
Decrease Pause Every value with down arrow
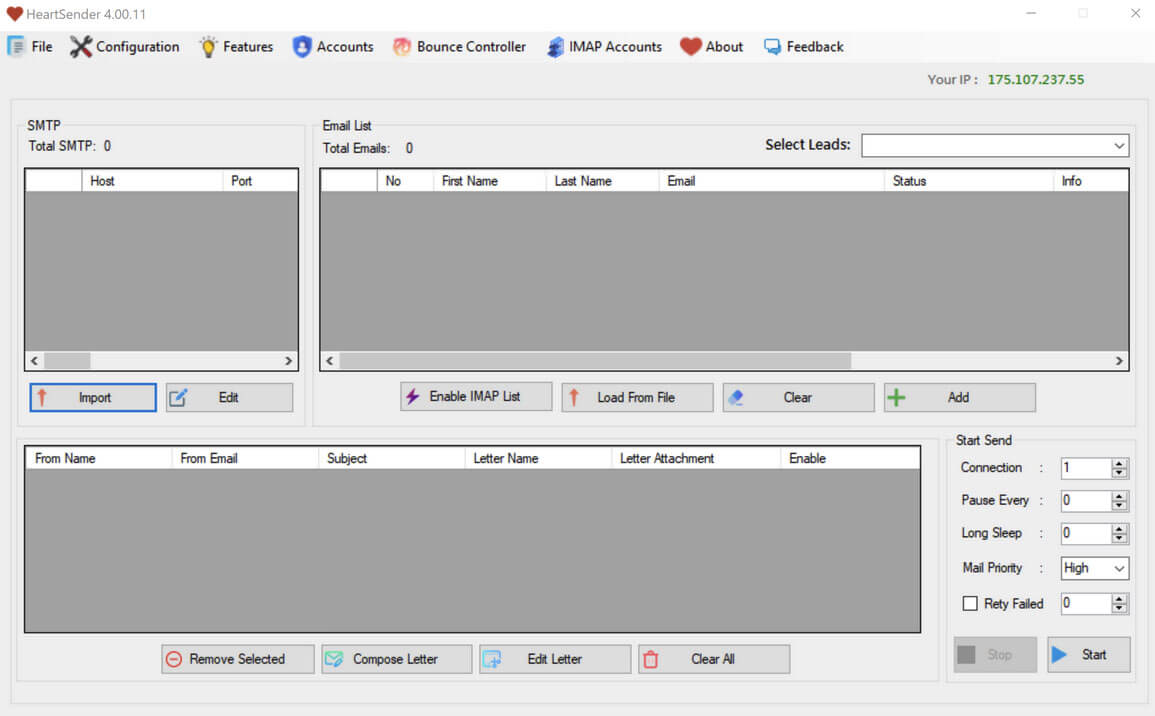(x=1119, y=505)
